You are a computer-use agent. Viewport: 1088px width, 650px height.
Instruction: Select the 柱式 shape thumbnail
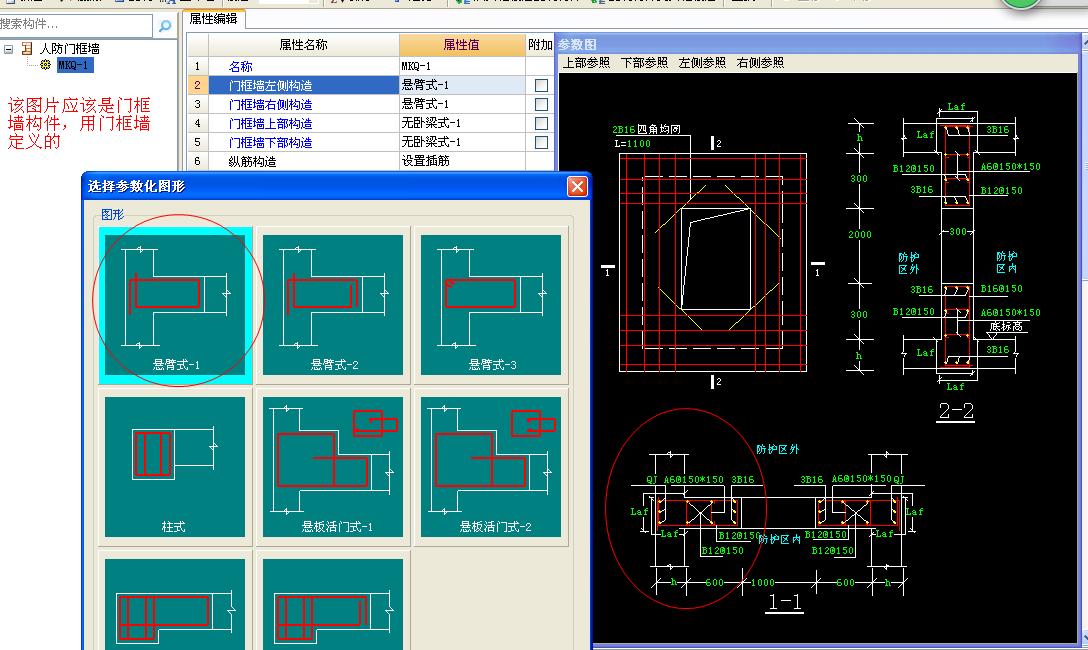(x=175, y=467)
